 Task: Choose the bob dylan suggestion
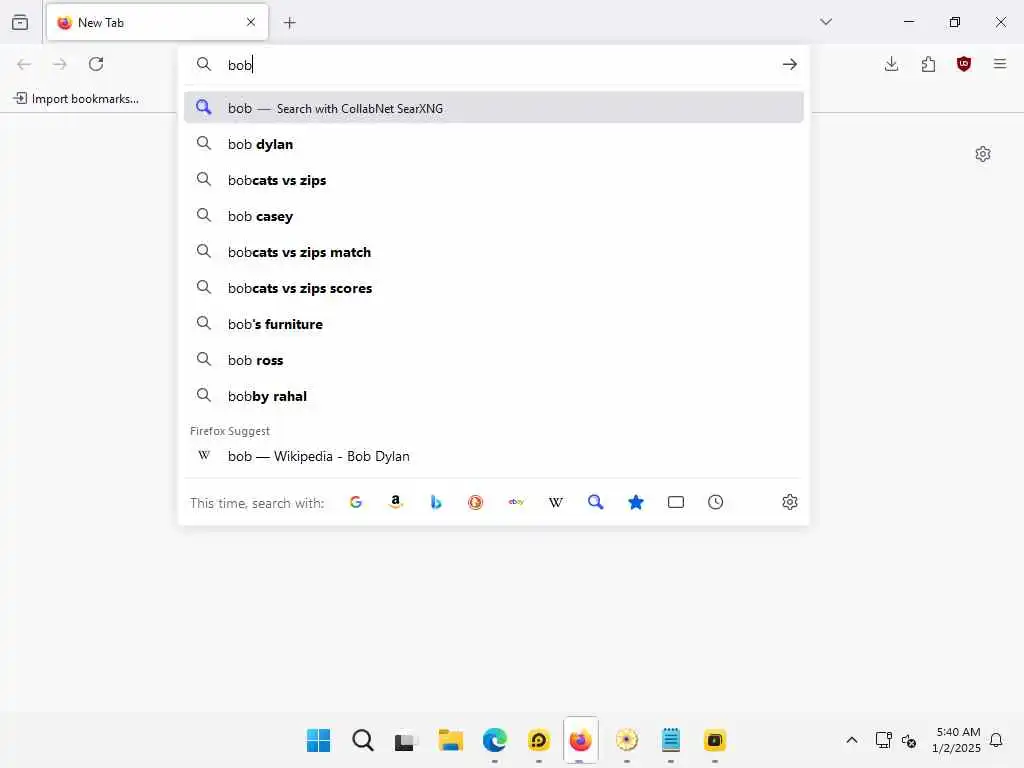click(x=494, y=144)
